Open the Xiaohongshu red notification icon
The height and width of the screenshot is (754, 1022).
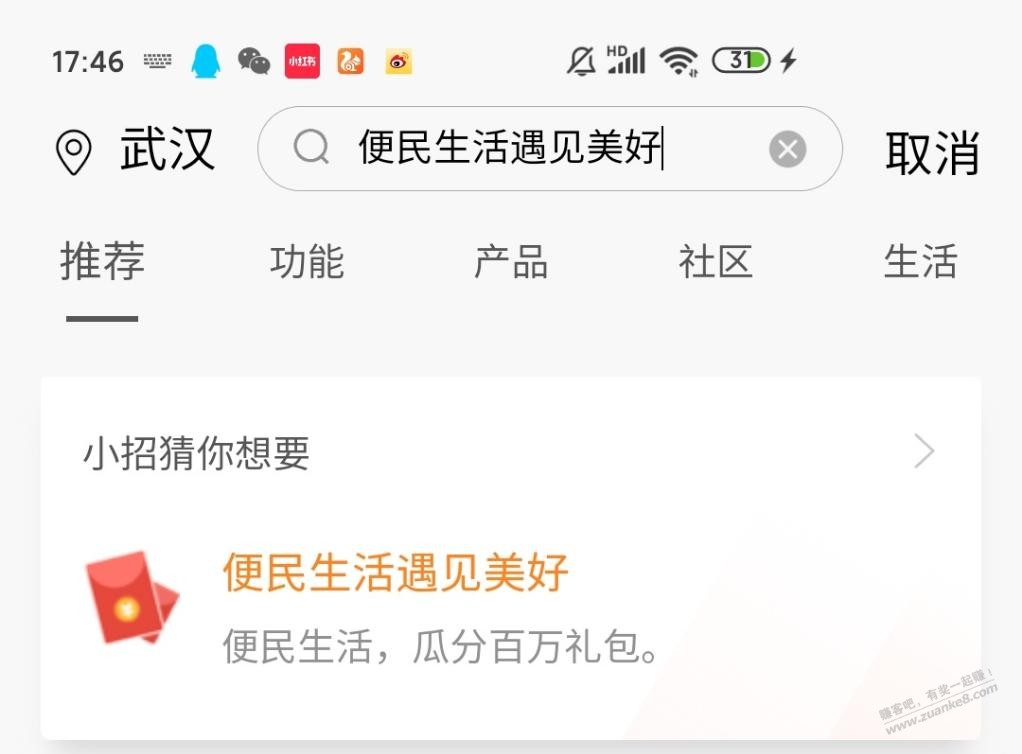302,61
